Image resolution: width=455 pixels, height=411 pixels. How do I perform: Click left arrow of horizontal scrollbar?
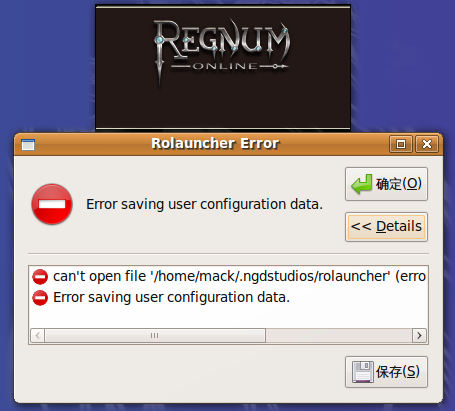(x=38, y=335)
